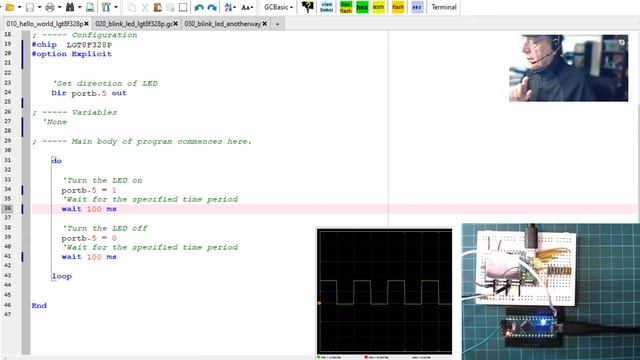Image resolution: width=640 pixels, height=360 pixels.
Task: Click the green hex compile button
Action: pyautogui.click(x=362, y=7)
